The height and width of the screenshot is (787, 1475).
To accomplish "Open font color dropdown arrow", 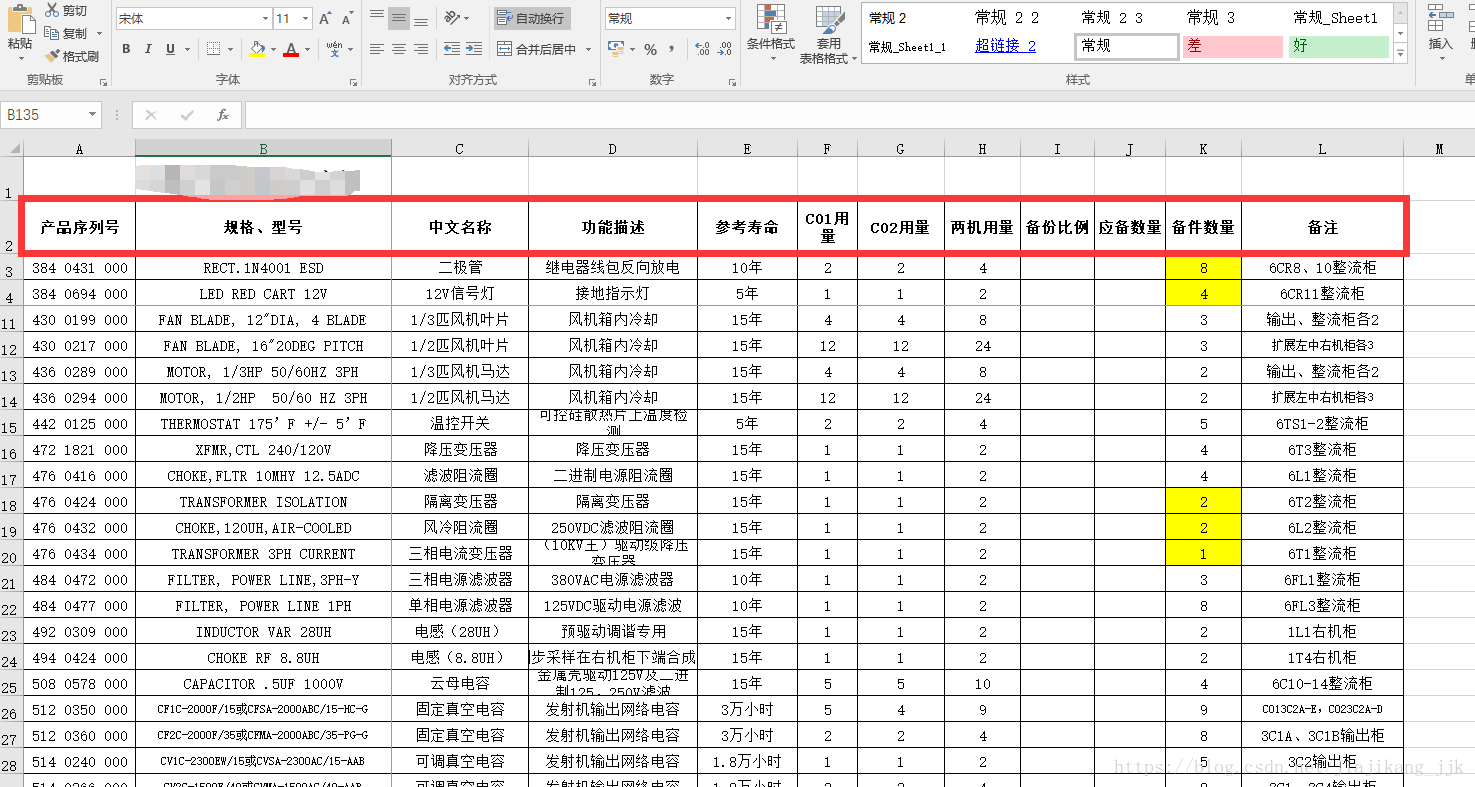I will (307, 49).
